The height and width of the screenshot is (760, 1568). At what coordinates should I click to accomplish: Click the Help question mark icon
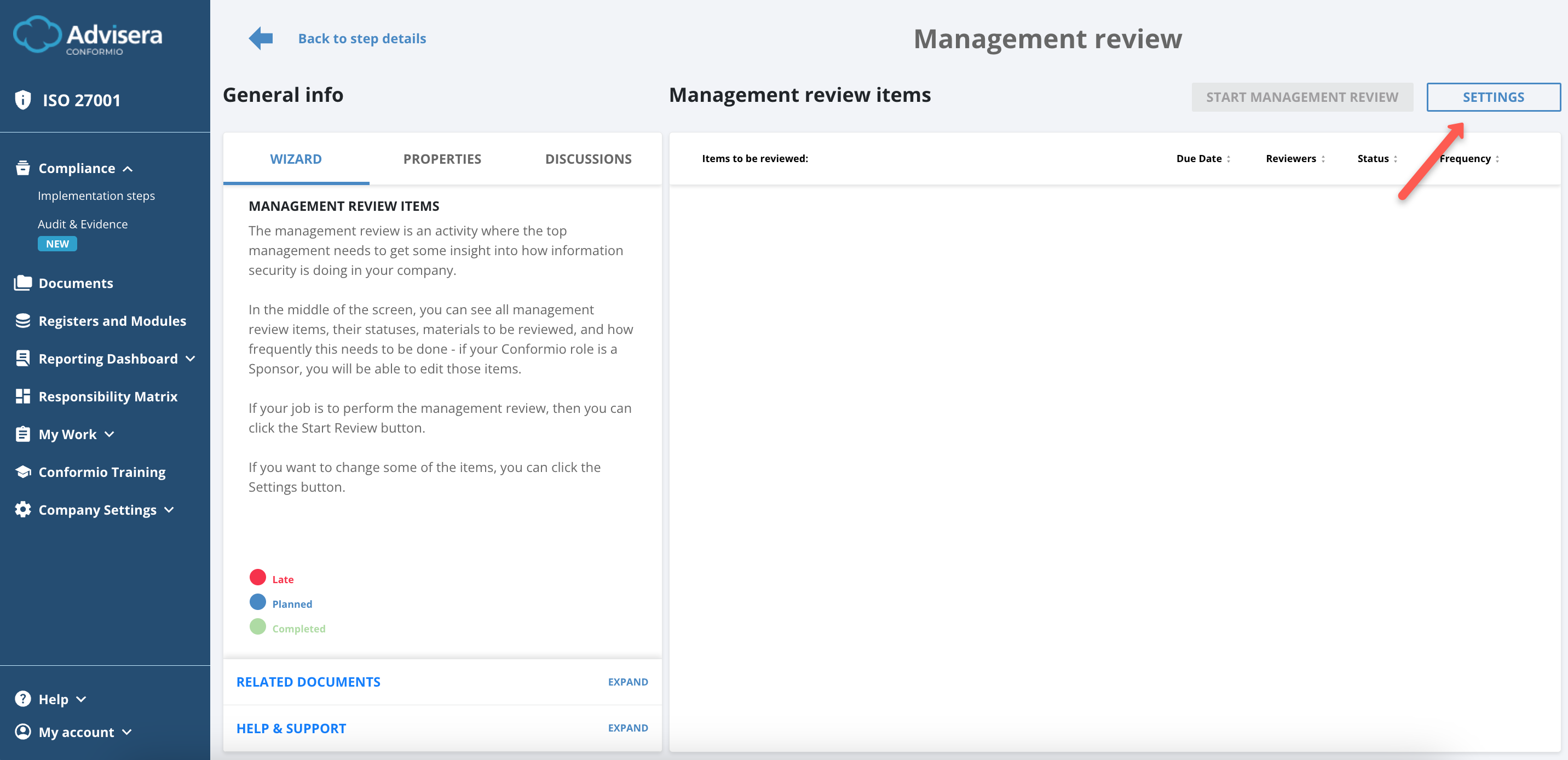(22, 699)
